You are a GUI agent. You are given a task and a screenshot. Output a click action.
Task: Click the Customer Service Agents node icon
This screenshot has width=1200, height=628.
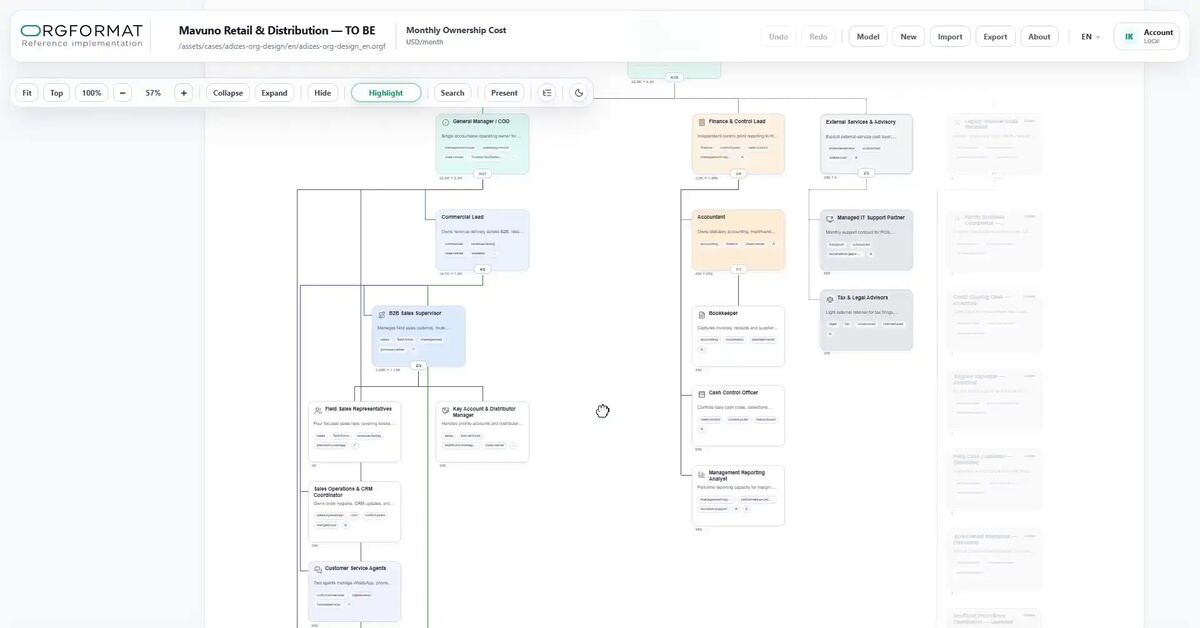point(318,569)
